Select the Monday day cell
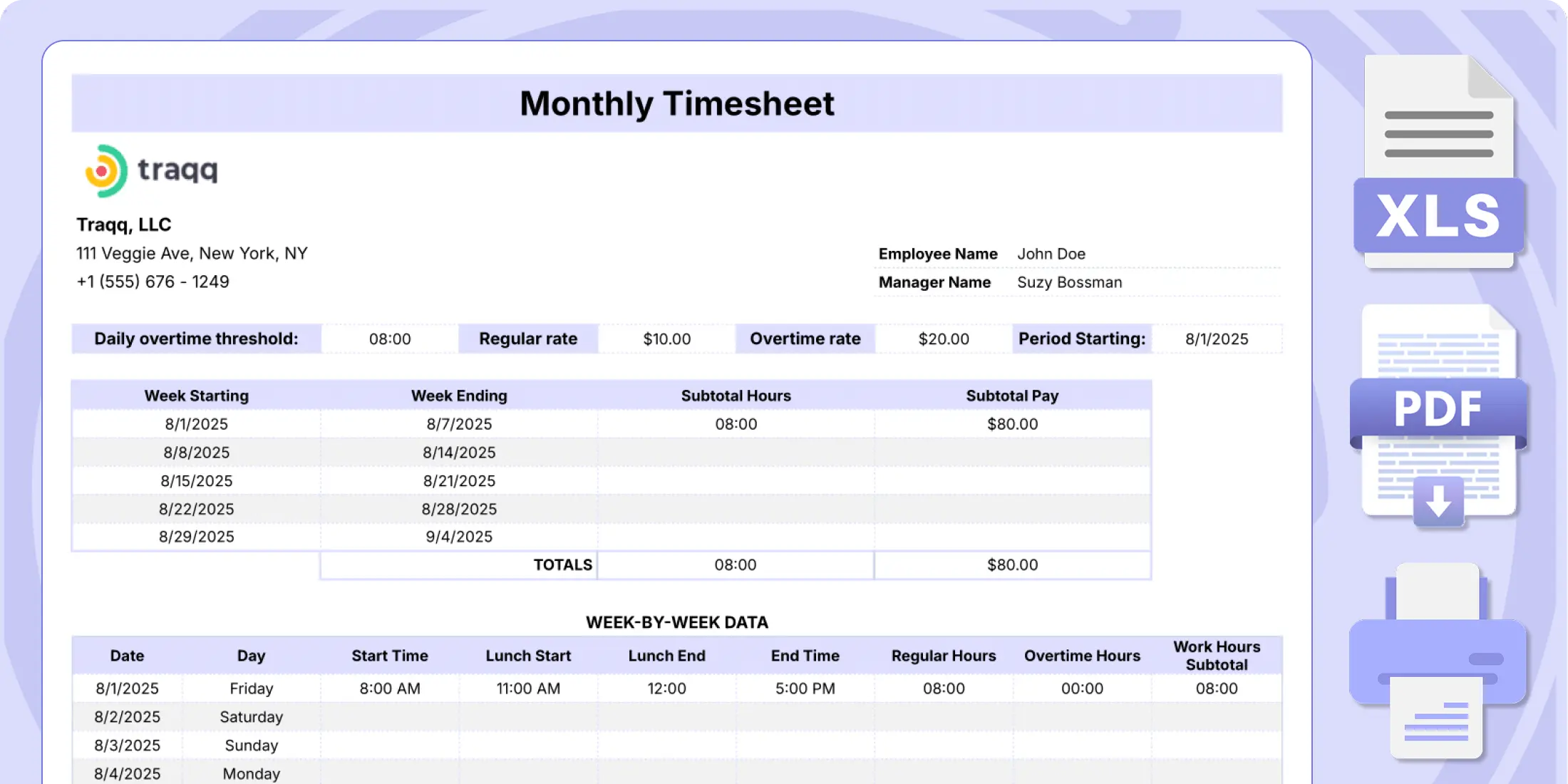1568x784 pixels. tap(251, 773)
